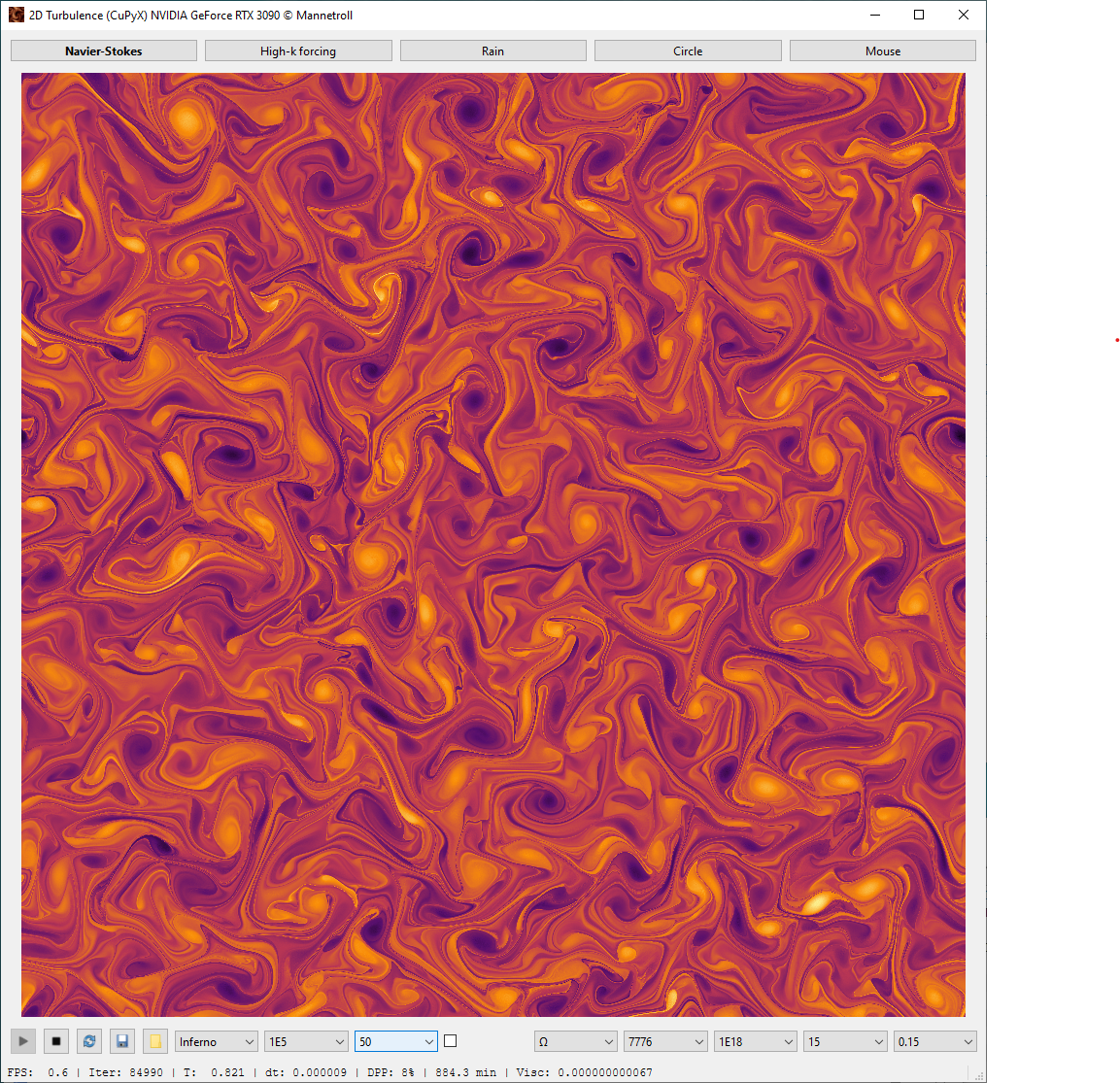
Task: Open the Inferno colormap dropdown
Action: 216,1041
